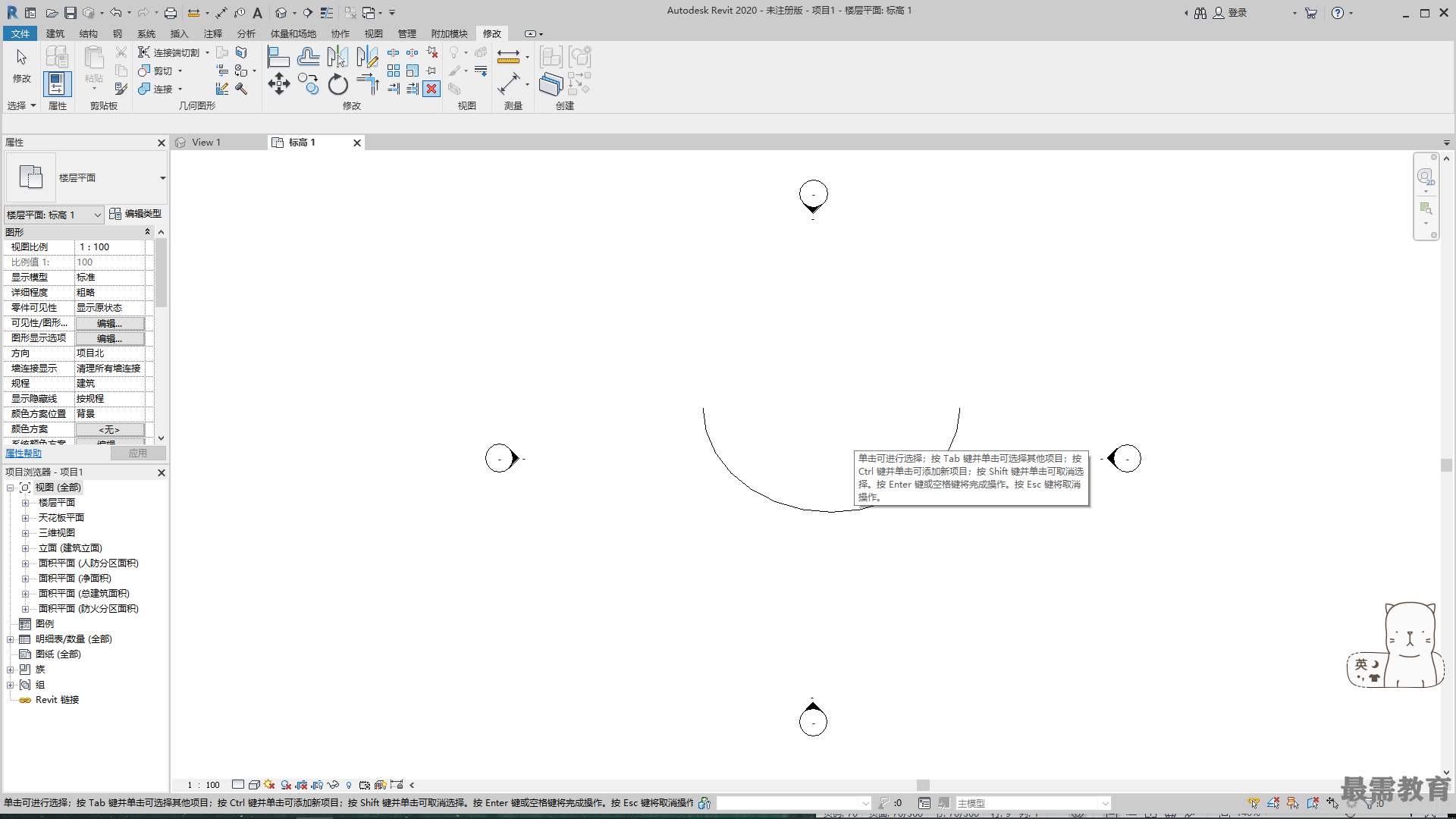The width and height of the screenshot is (1456, 819).
Task: Click the canvas horizontal scrollbar thumb
Action: pos(923,785)
